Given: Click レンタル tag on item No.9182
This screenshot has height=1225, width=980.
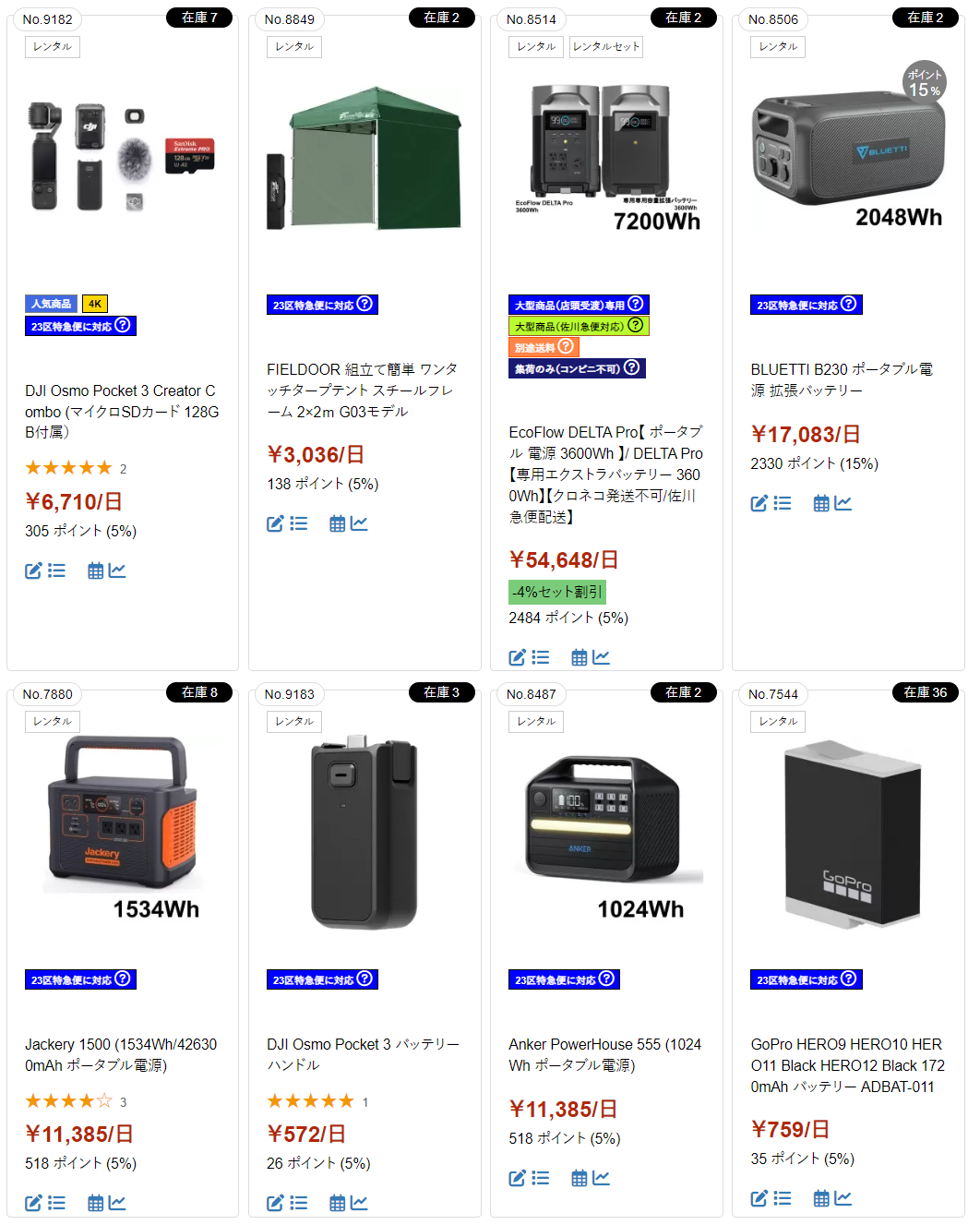Looking at the screenshot, I should click(53, 47).
